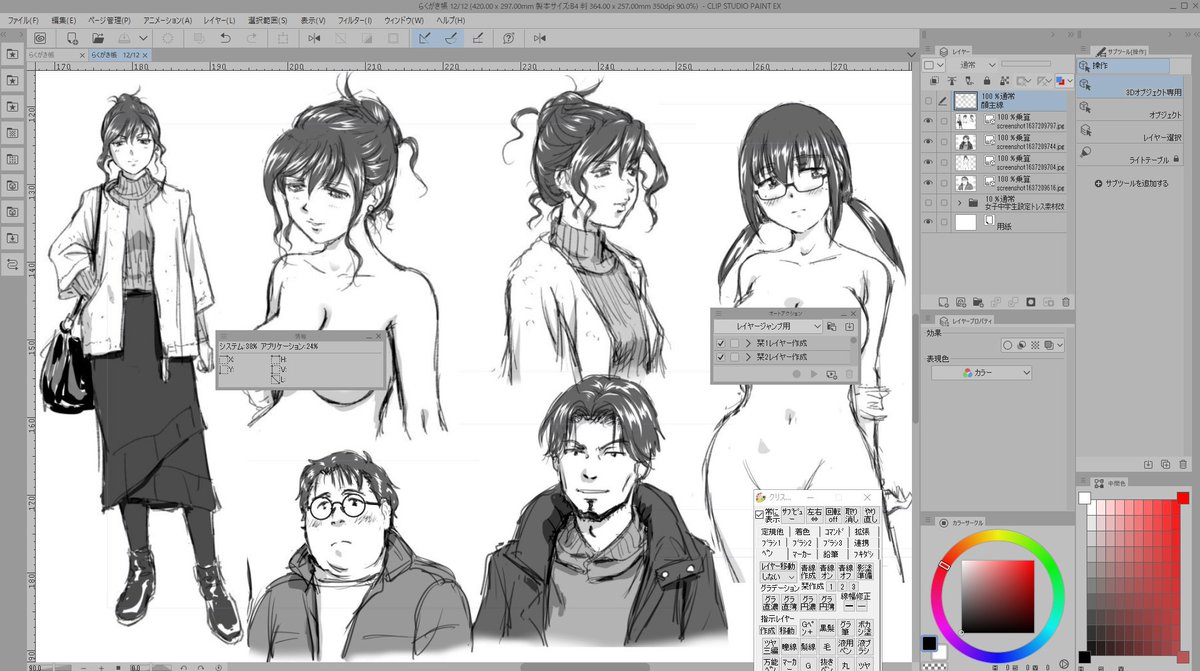Open the レイヤー(L) menu
Image resolution: width=1200 pixels, height=671 pixels.
tap(218, 20)
